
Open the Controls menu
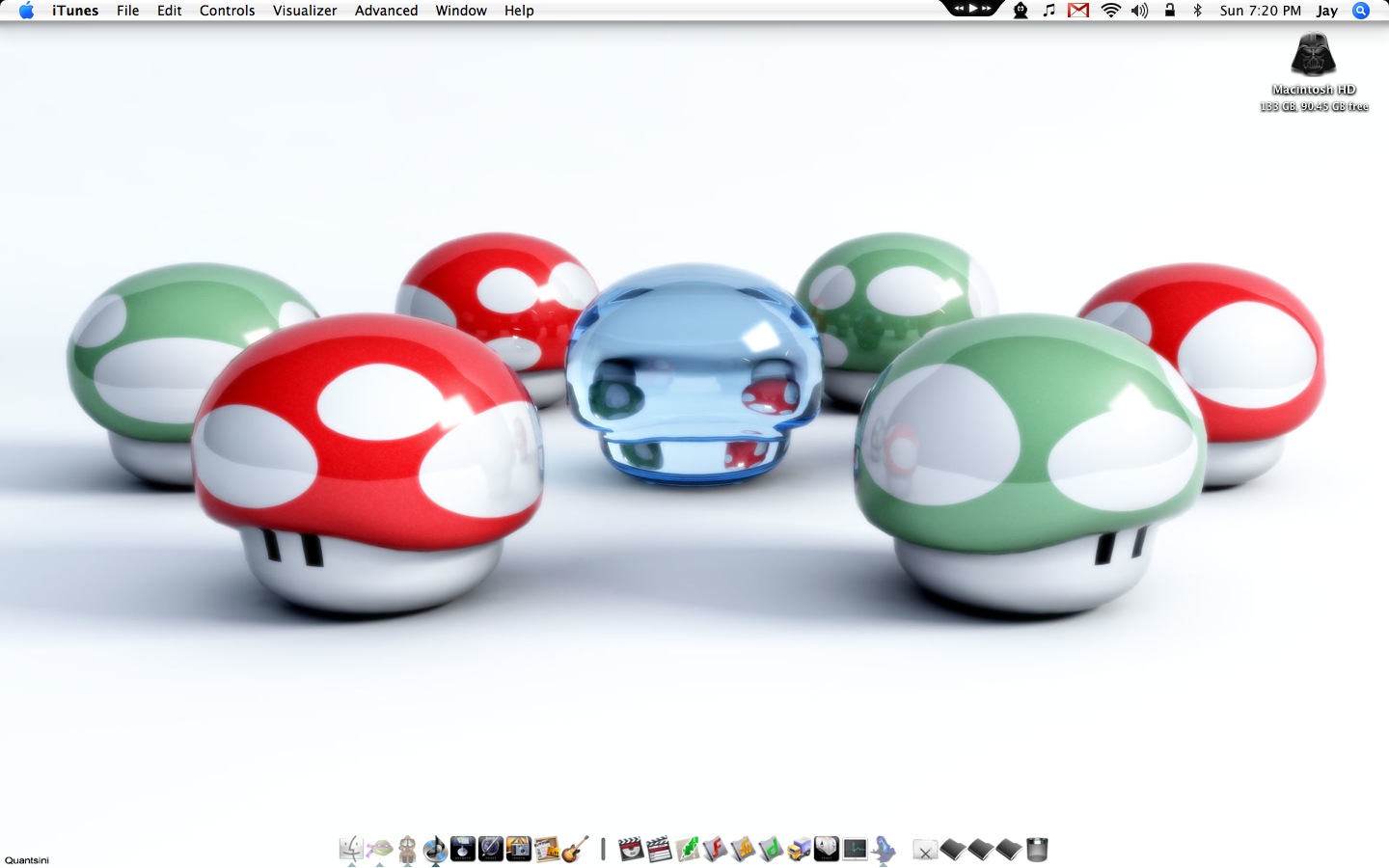click(x=228, y=11)
